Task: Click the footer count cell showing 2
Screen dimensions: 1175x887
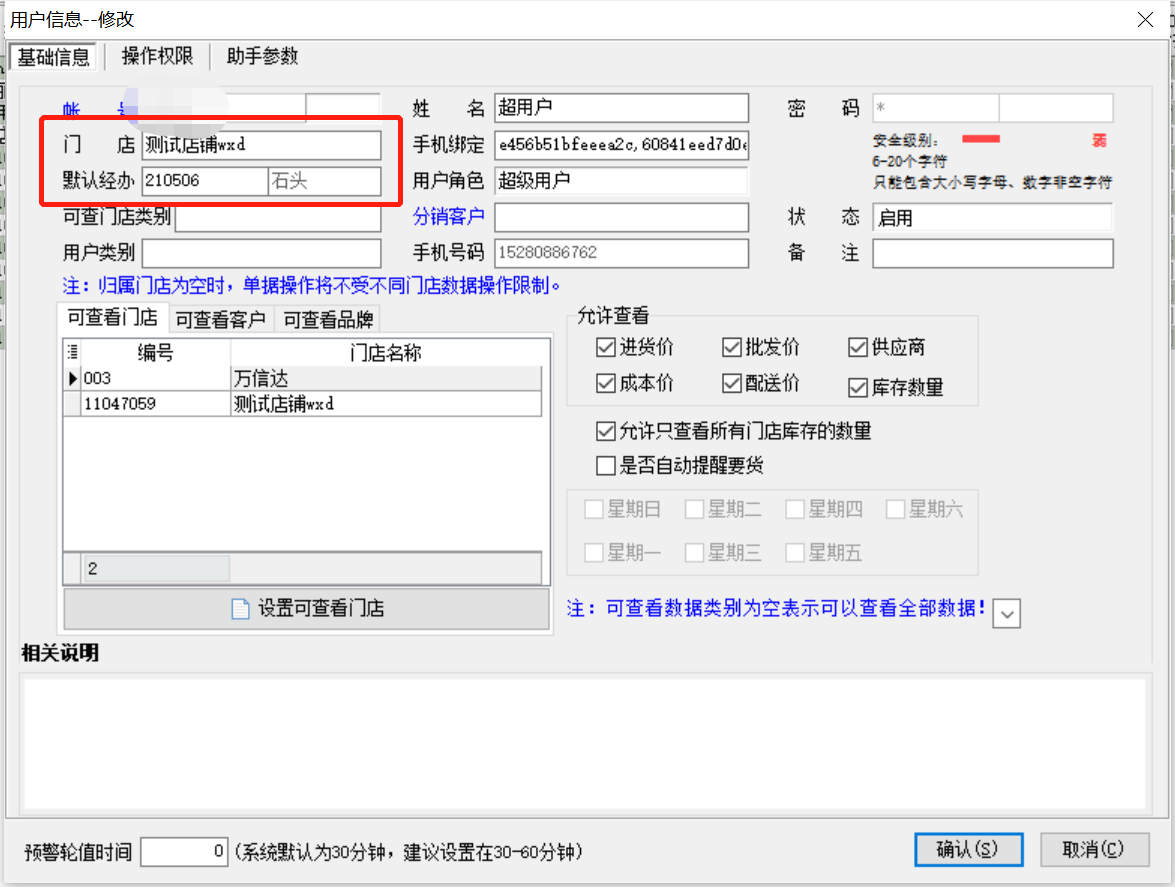Action: 156,569
